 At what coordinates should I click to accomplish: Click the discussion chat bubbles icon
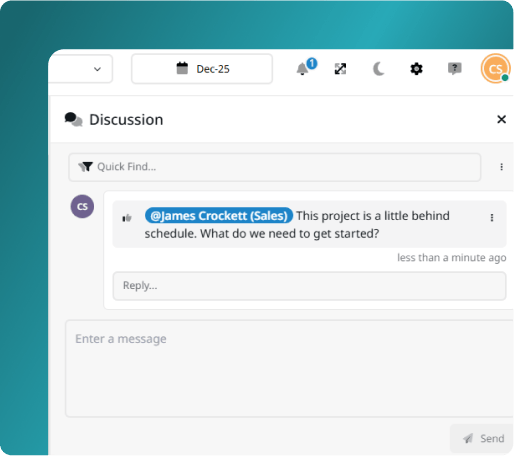click(73, 119)
